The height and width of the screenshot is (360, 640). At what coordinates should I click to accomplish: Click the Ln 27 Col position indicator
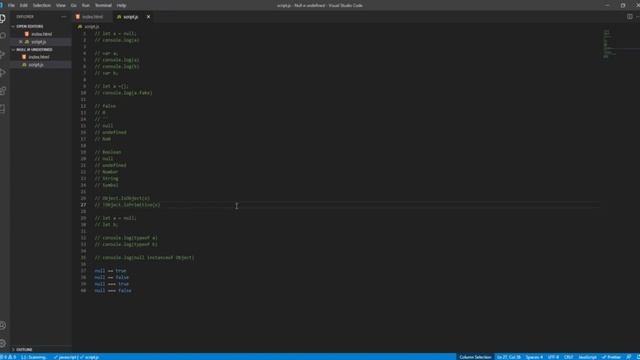point(509,357)
